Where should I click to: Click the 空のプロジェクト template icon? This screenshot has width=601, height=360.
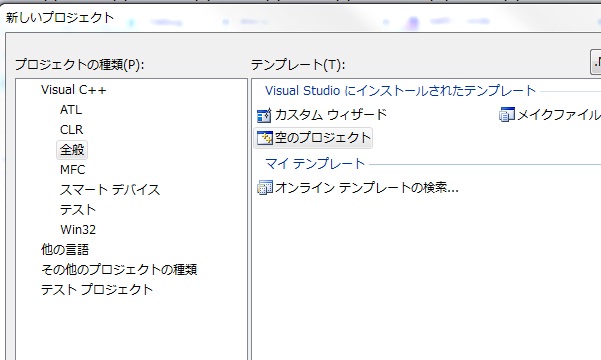click(x=264, y=138)
